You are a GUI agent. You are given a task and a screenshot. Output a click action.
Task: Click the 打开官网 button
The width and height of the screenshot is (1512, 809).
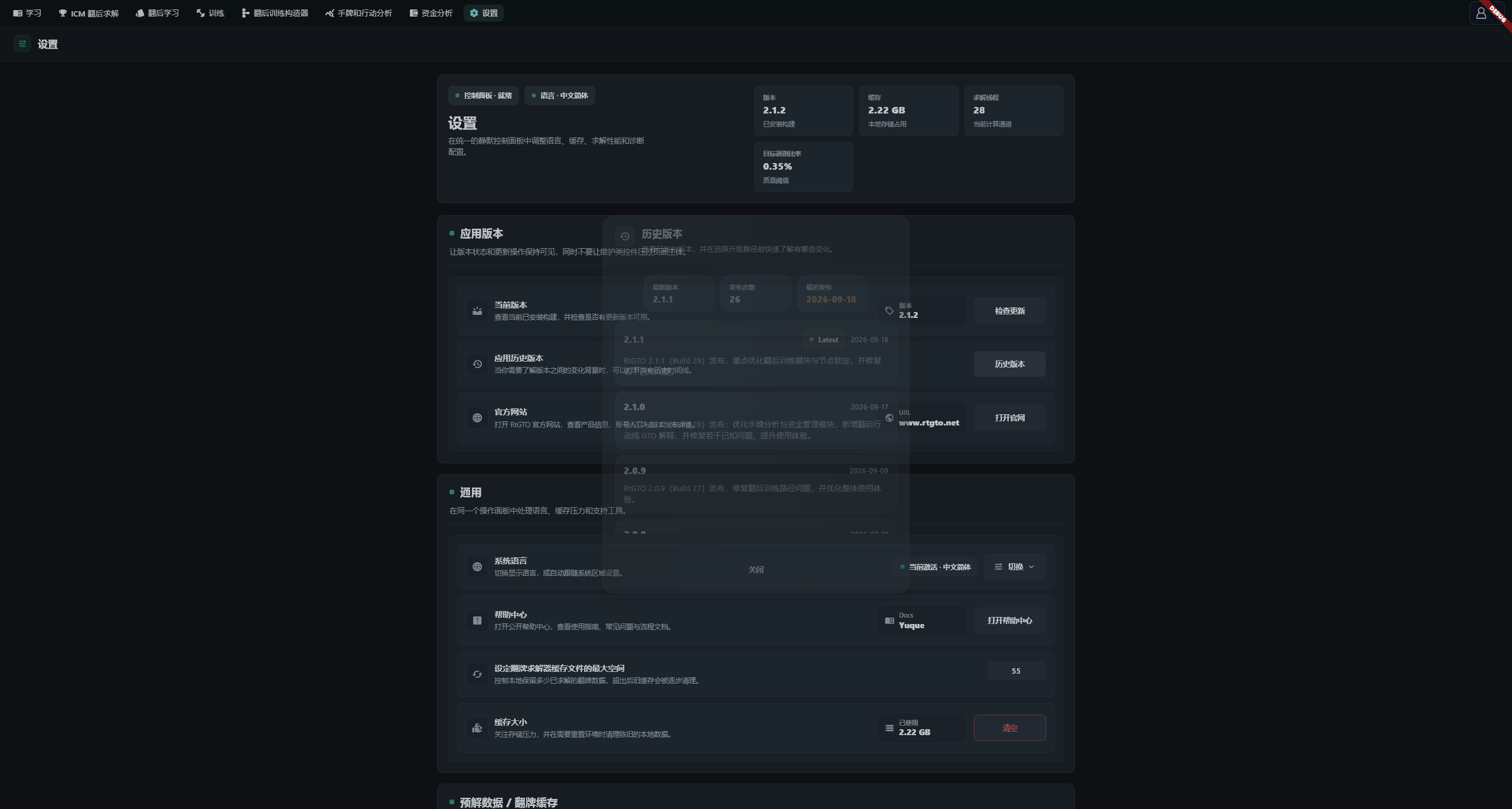pyautogui.click(x=1009, y=418)
